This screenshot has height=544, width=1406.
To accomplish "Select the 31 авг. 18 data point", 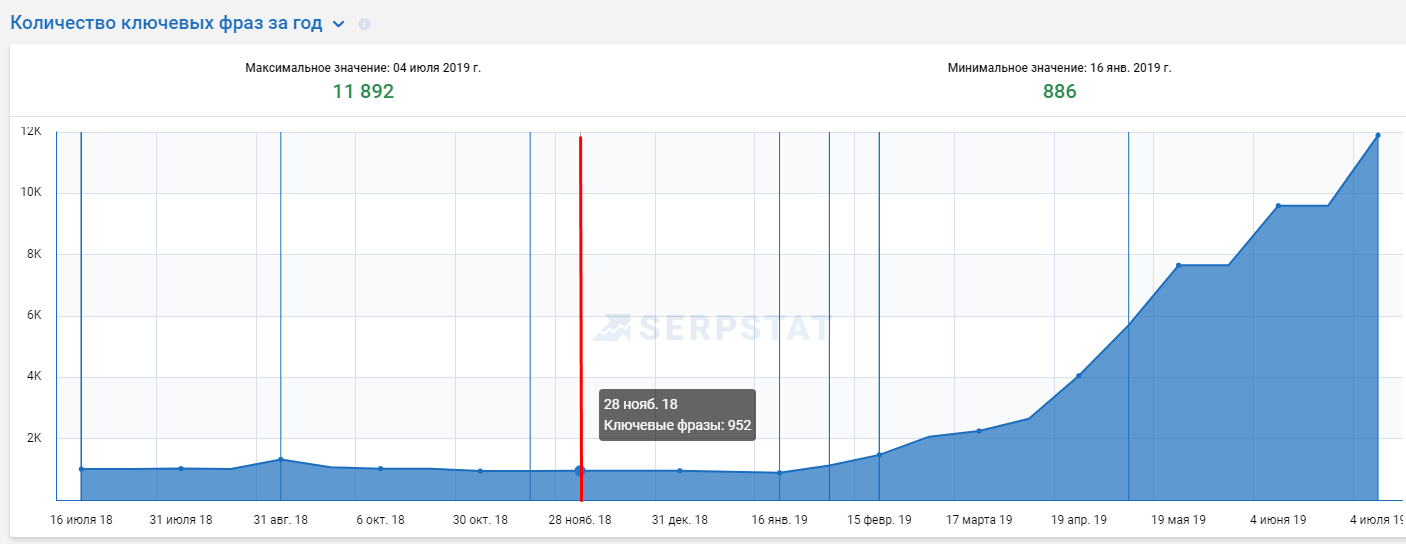I will tap(280, 459).
